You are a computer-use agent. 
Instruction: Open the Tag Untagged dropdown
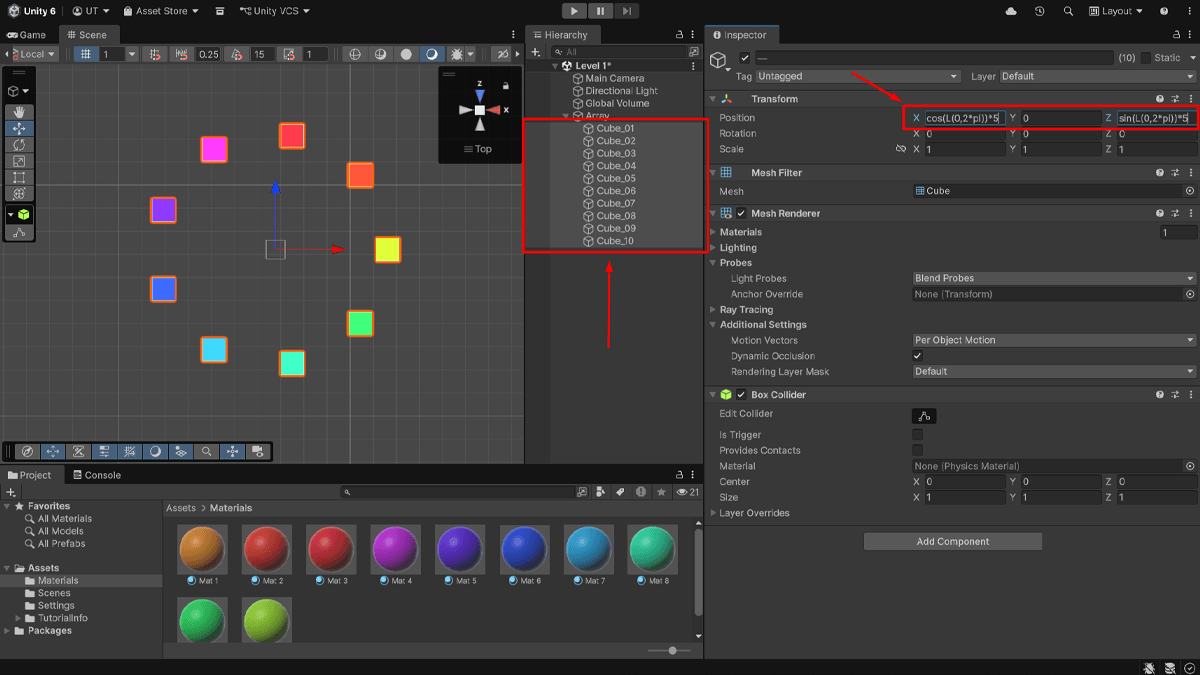pyautogui.click(x=858, y=76)
